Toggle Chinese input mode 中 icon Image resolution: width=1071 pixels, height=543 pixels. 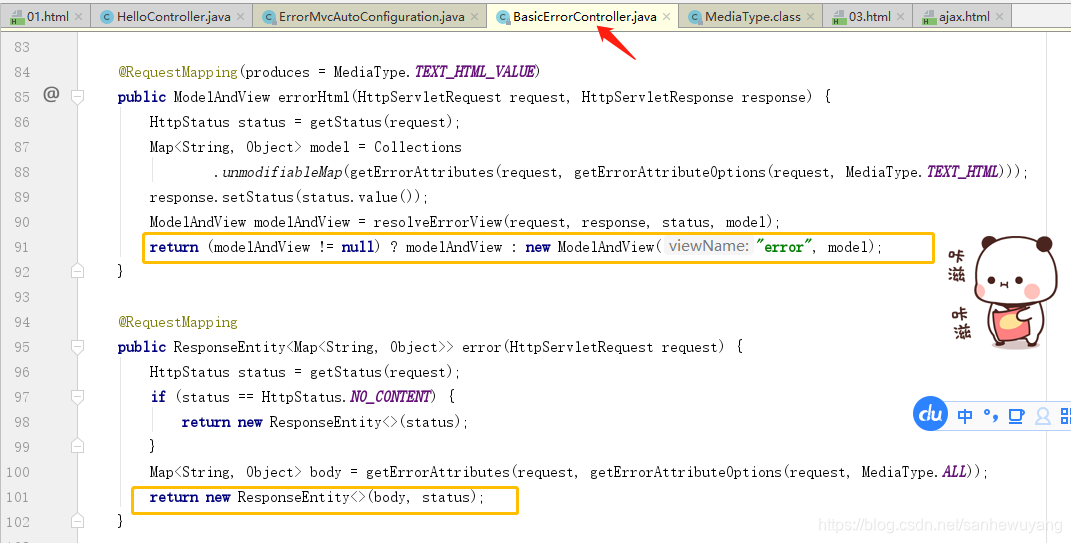click(965, 416)
